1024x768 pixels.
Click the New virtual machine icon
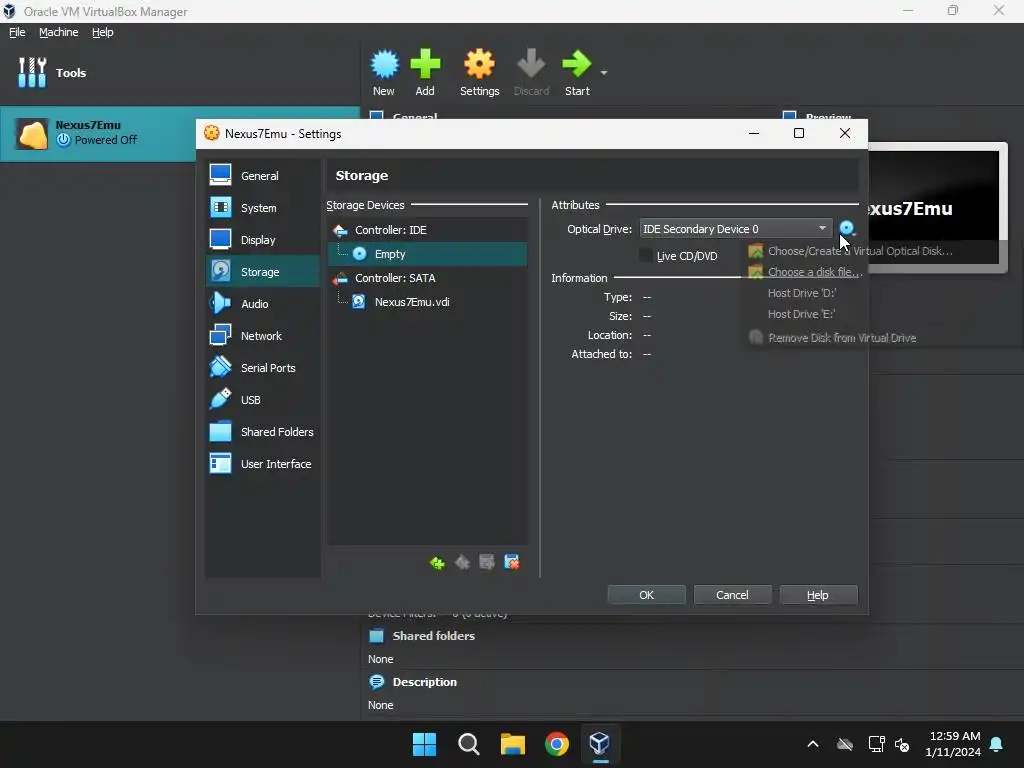384,64
